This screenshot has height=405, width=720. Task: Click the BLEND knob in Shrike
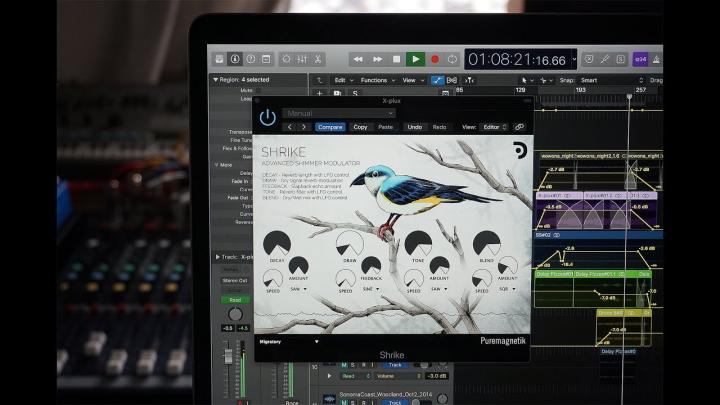coord(487,244)
